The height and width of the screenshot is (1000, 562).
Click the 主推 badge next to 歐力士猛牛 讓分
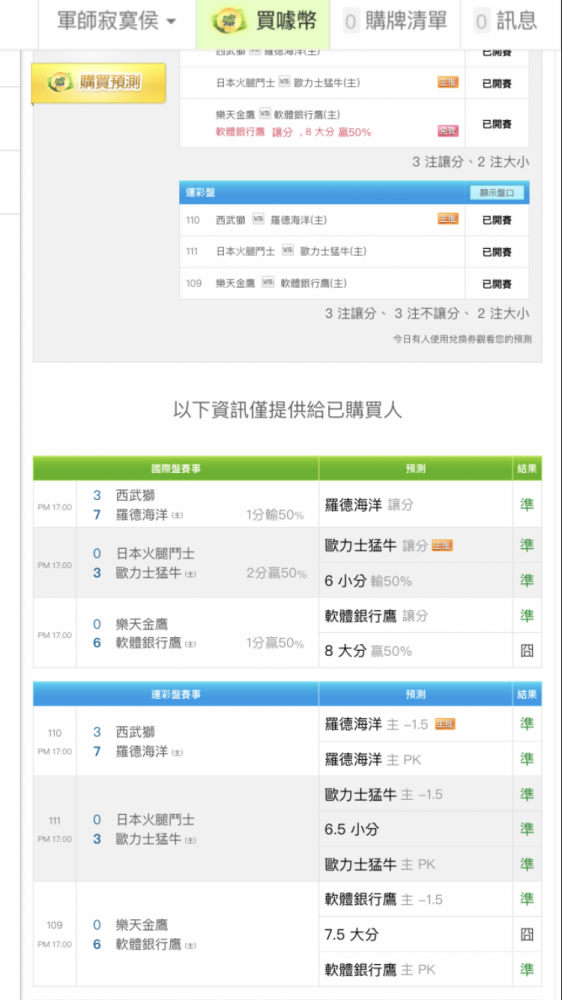443,545
